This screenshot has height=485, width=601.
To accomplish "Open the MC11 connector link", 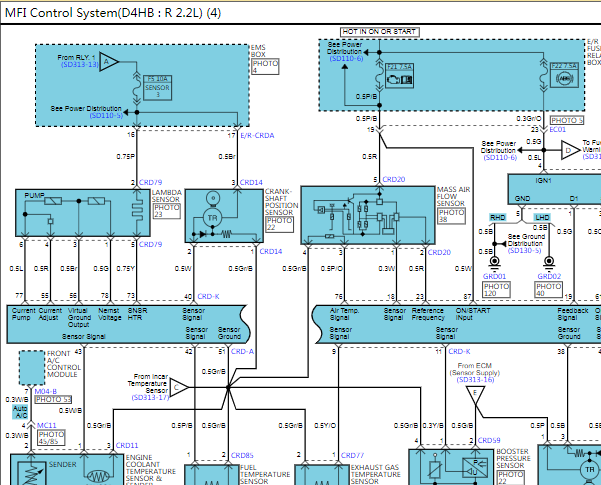I will click(x=47, y=426).
